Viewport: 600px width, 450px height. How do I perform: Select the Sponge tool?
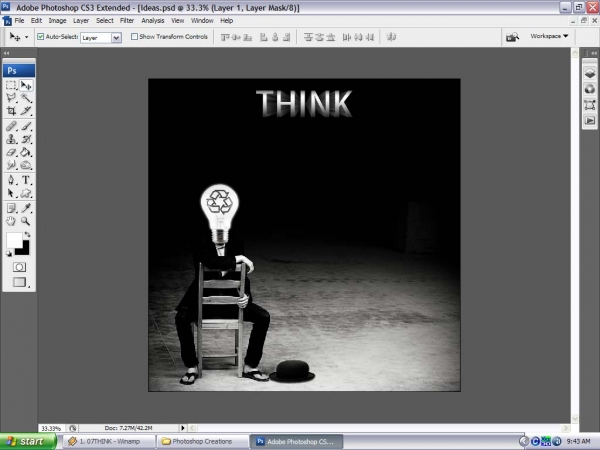click(26, 165)
